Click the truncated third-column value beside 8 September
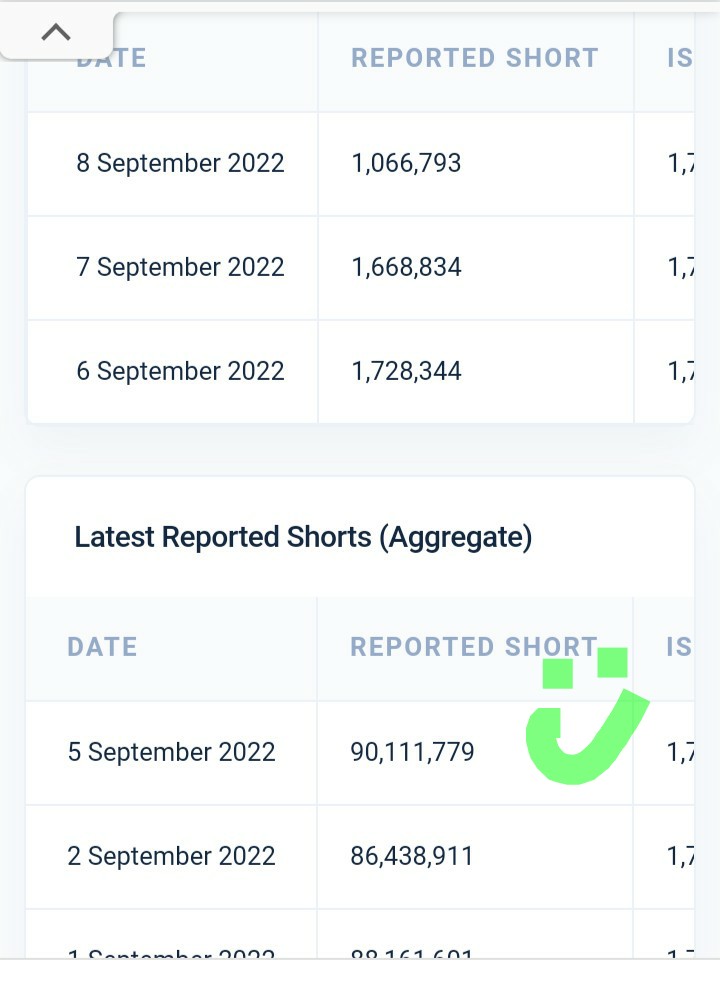Viewport: 720px width, 981px height. pos(680,163)
